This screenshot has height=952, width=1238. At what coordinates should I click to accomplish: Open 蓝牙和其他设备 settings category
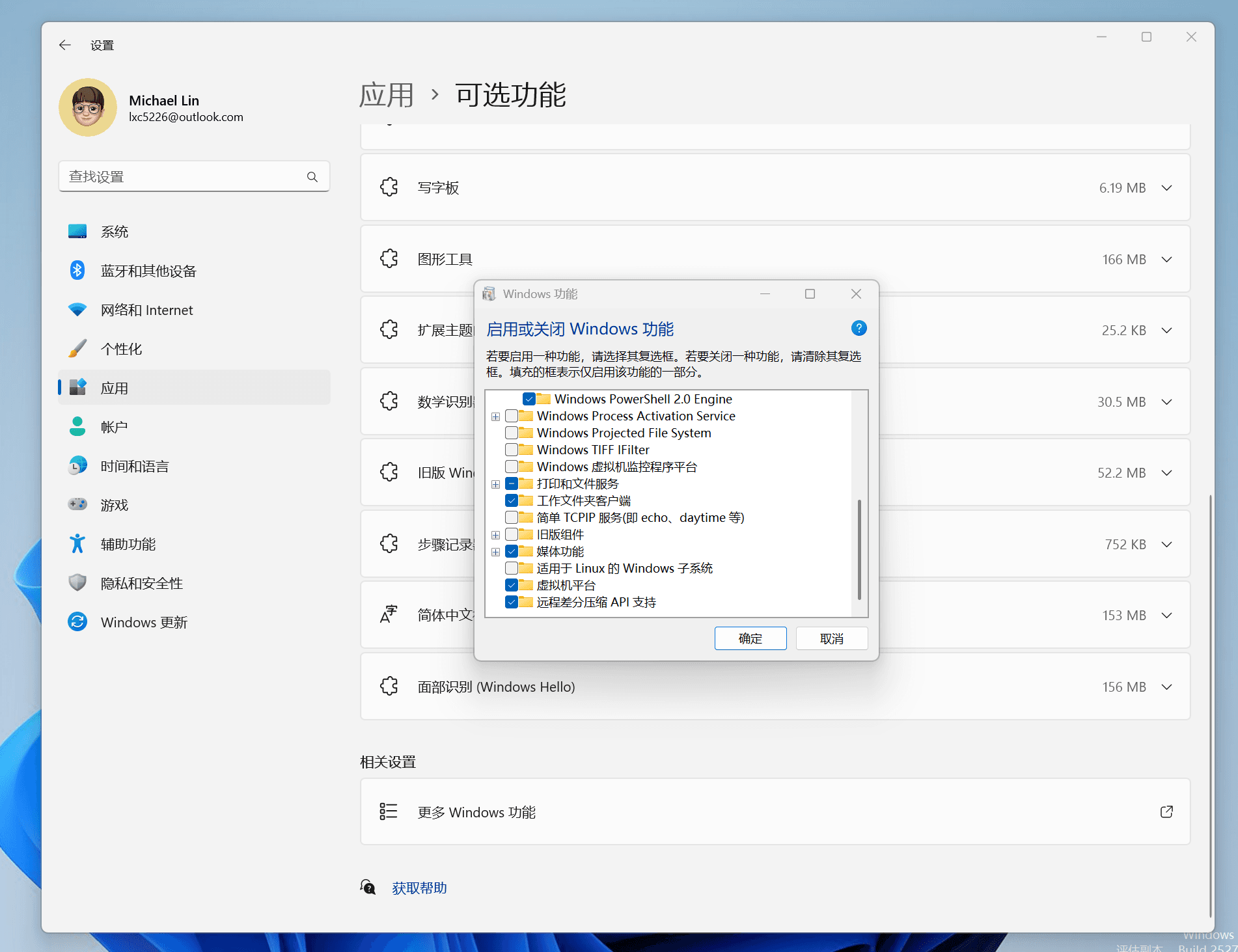194,271
